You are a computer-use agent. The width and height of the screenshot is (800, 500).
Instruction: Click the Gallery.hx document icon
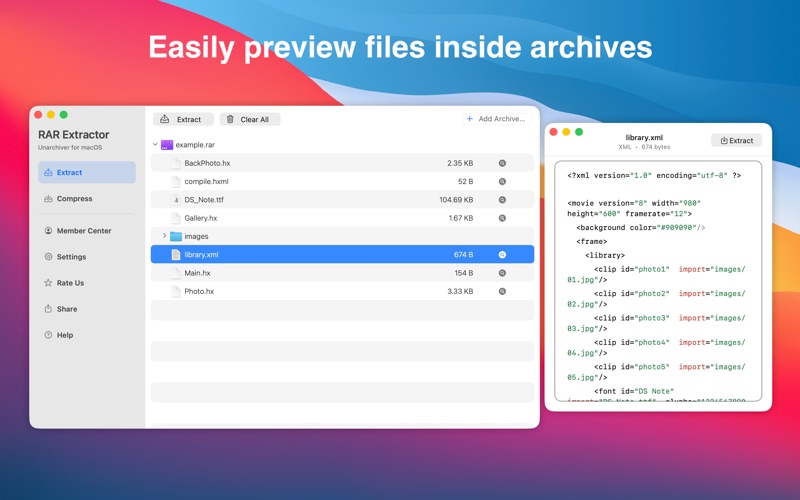(176, 218)
